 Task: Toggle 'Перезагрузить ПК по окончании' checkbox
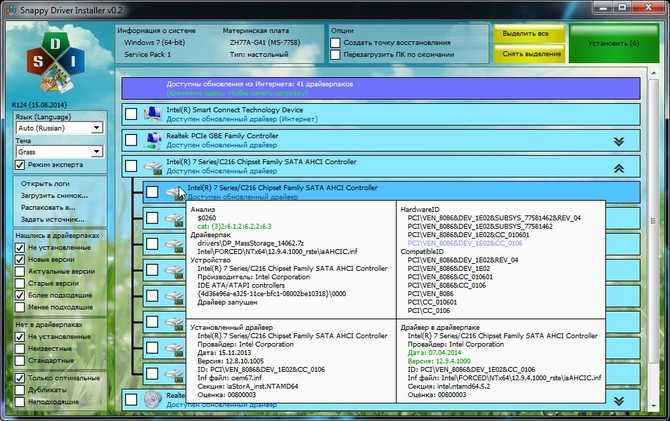[x=336, y=56]
